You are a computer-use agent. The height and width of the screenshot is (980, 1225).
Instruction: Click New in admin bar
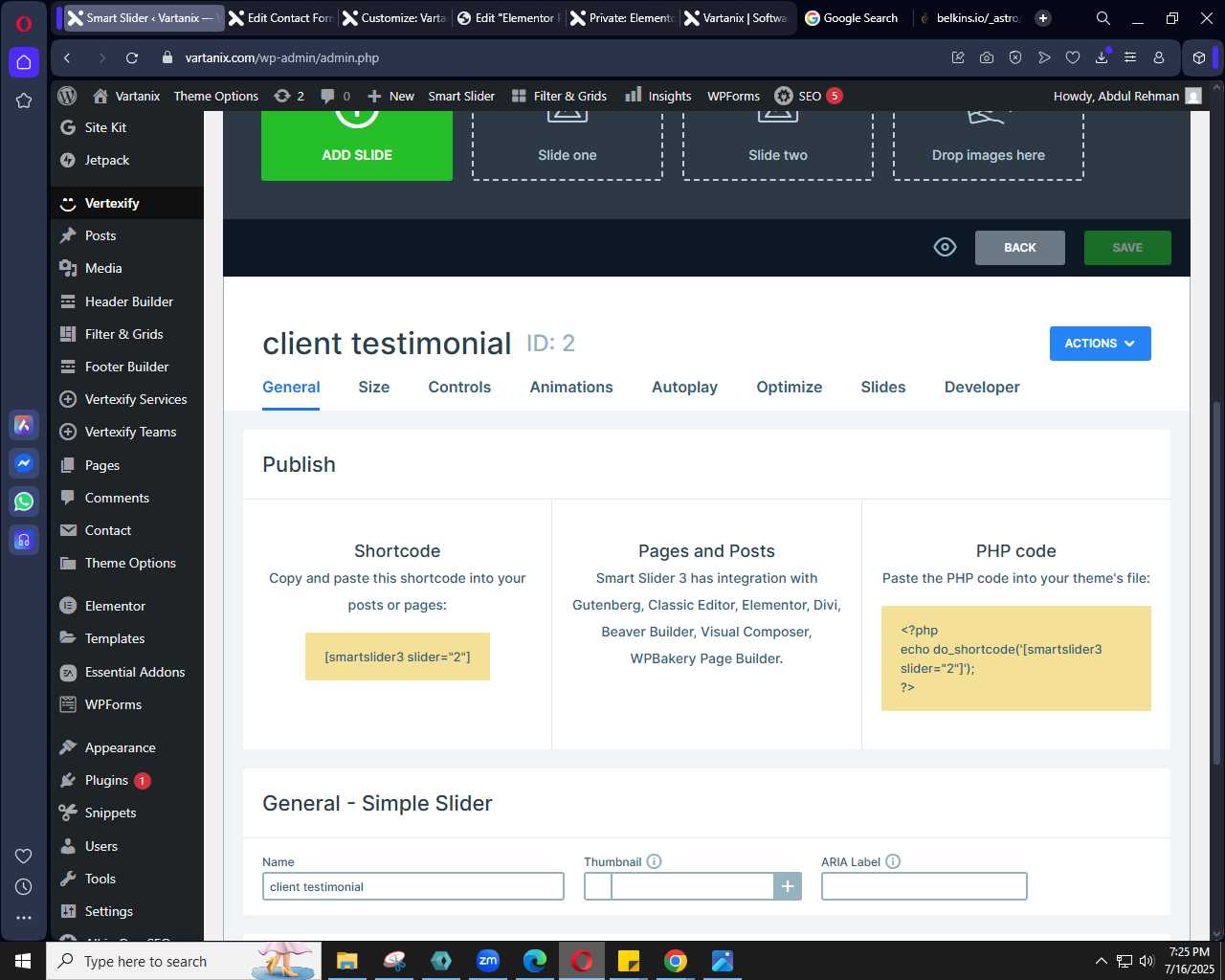390,96
